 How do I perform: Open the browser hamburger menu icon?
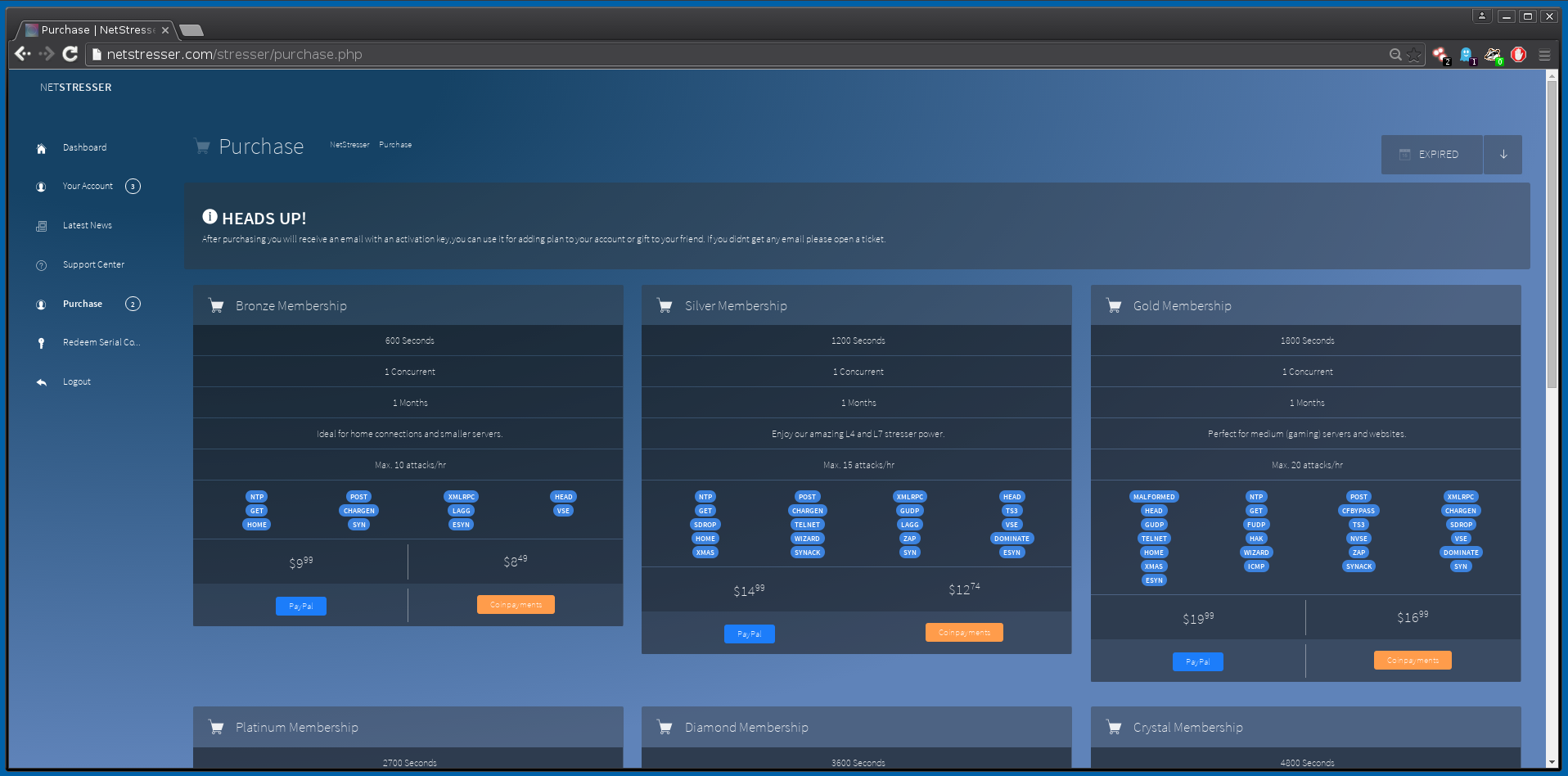tap(1544, 55)
